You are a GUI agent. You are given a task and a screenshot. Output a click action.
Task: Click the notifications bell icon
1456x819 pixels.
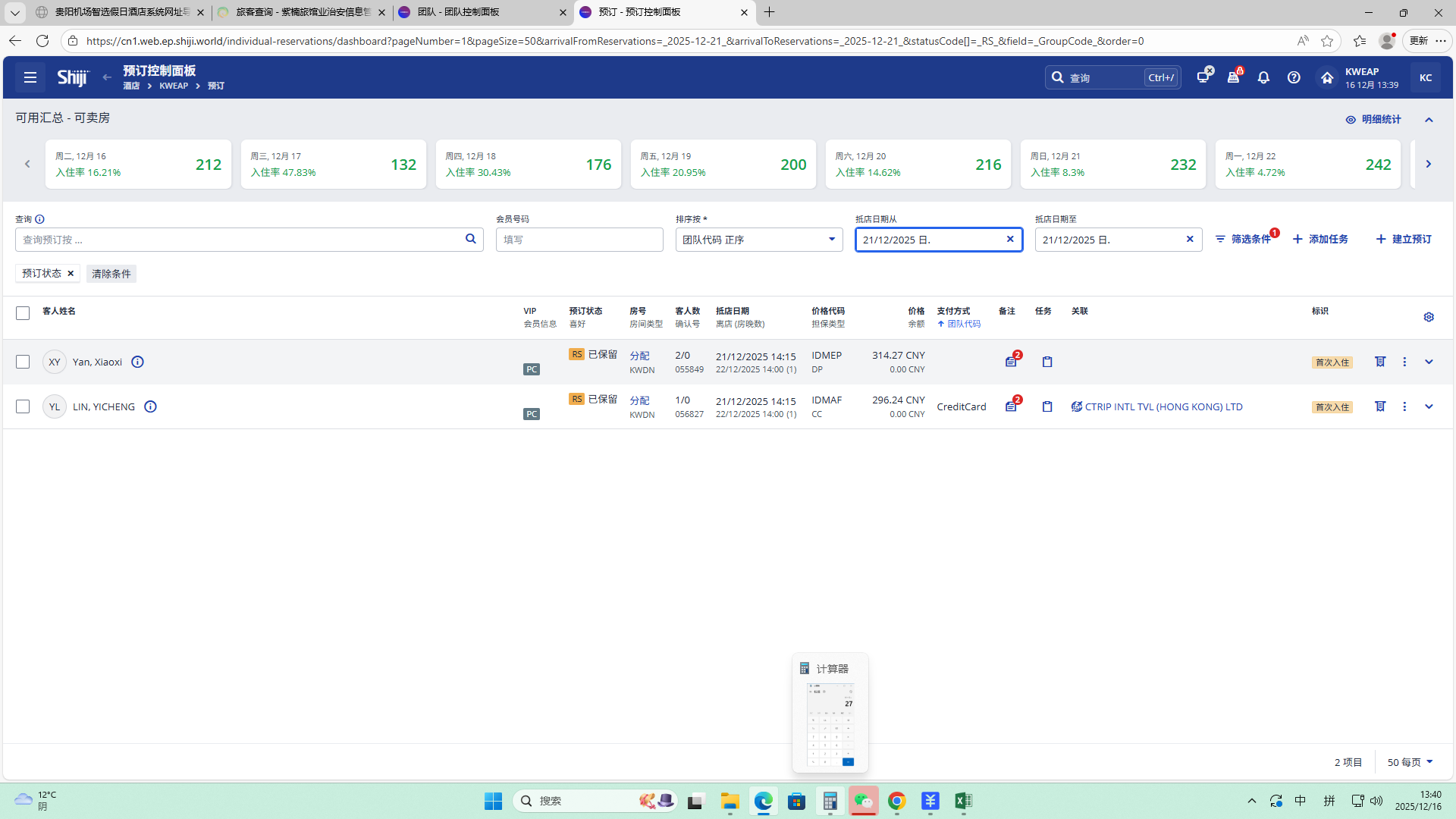[1263, 77]
